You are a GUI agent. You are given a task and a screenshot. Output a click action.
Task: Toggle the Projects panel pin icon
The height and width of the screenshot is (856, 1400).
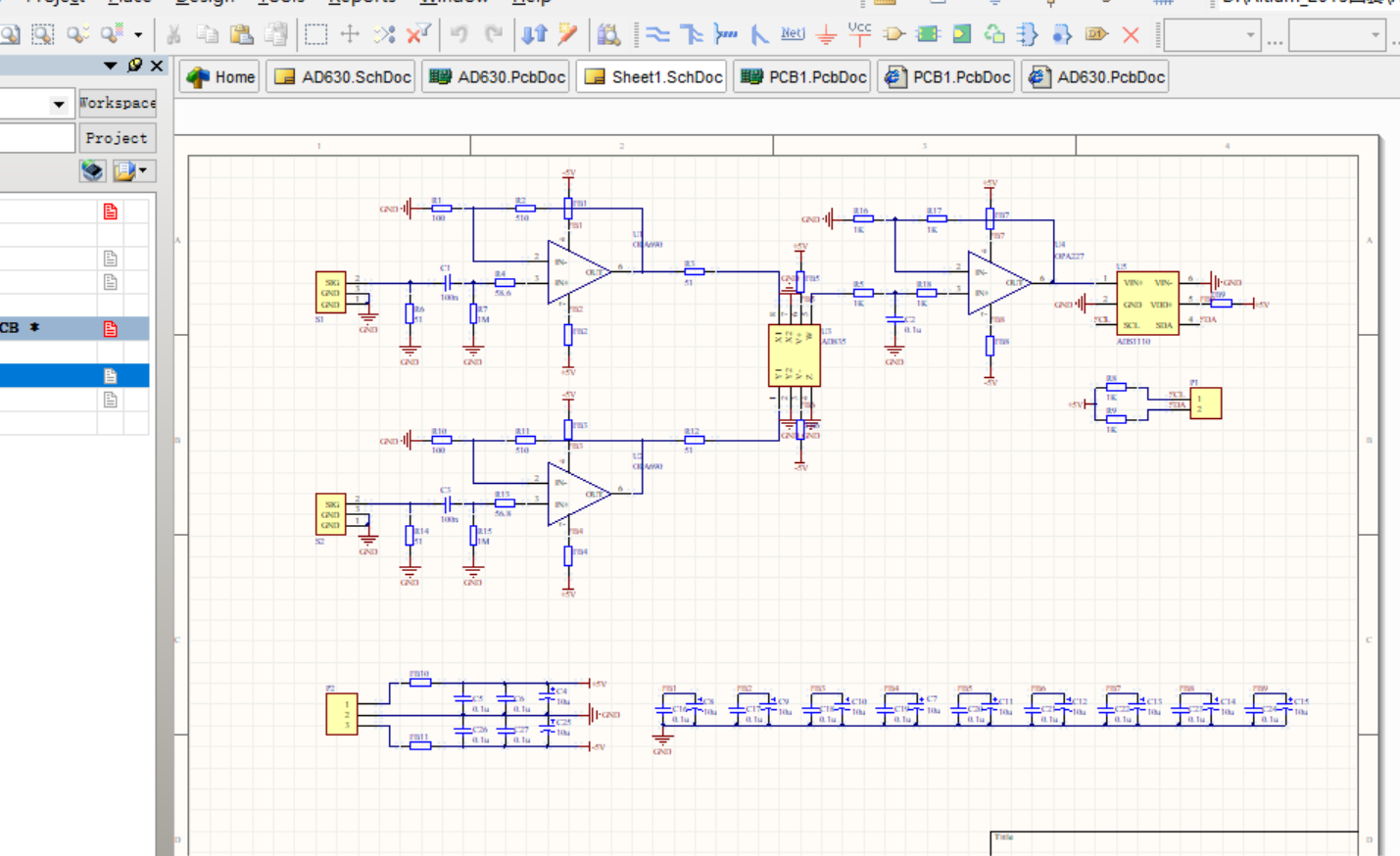click(x=134, y=66)
